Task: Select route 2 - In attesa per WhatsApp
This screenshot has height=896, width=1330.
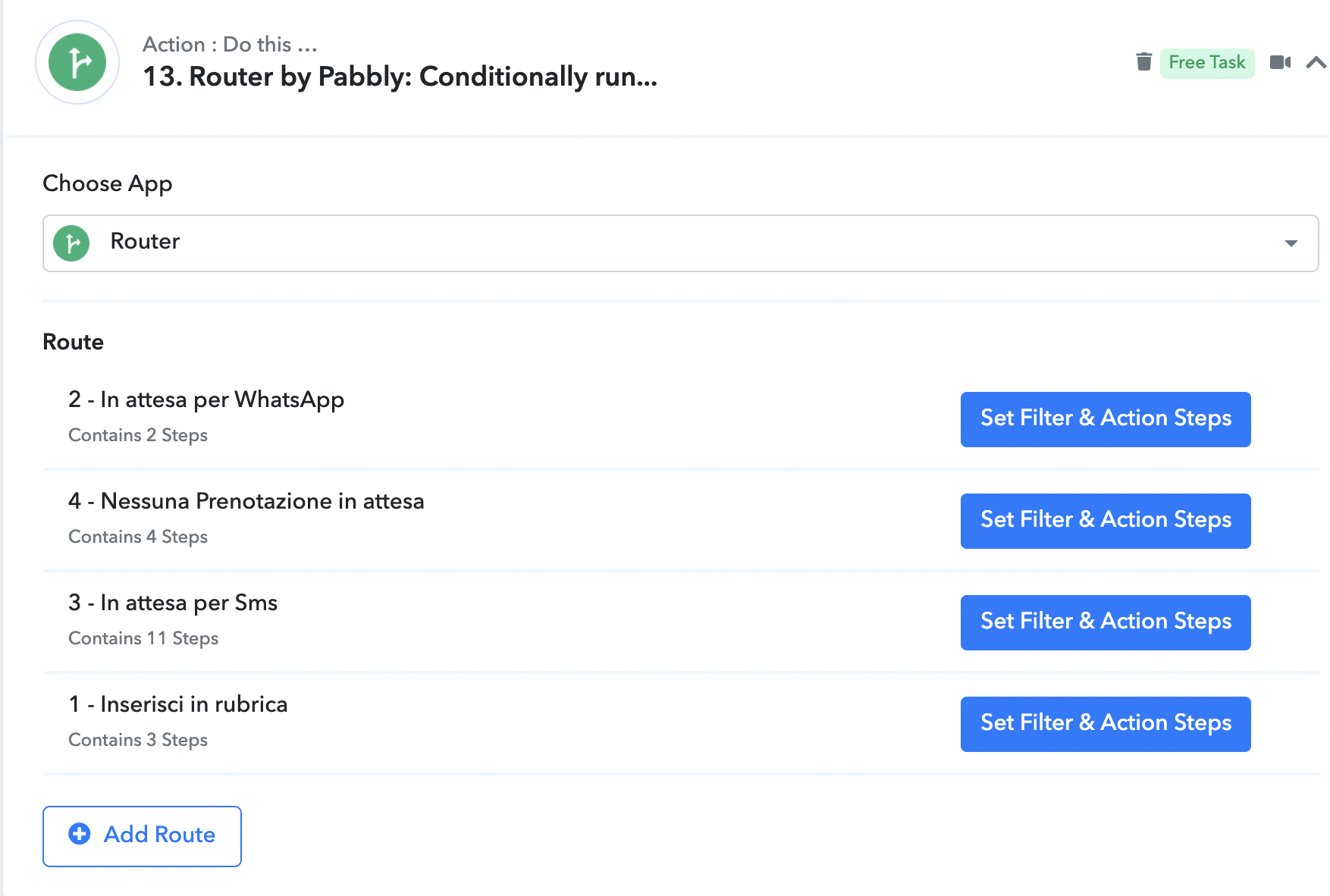Action: [206, 399]
